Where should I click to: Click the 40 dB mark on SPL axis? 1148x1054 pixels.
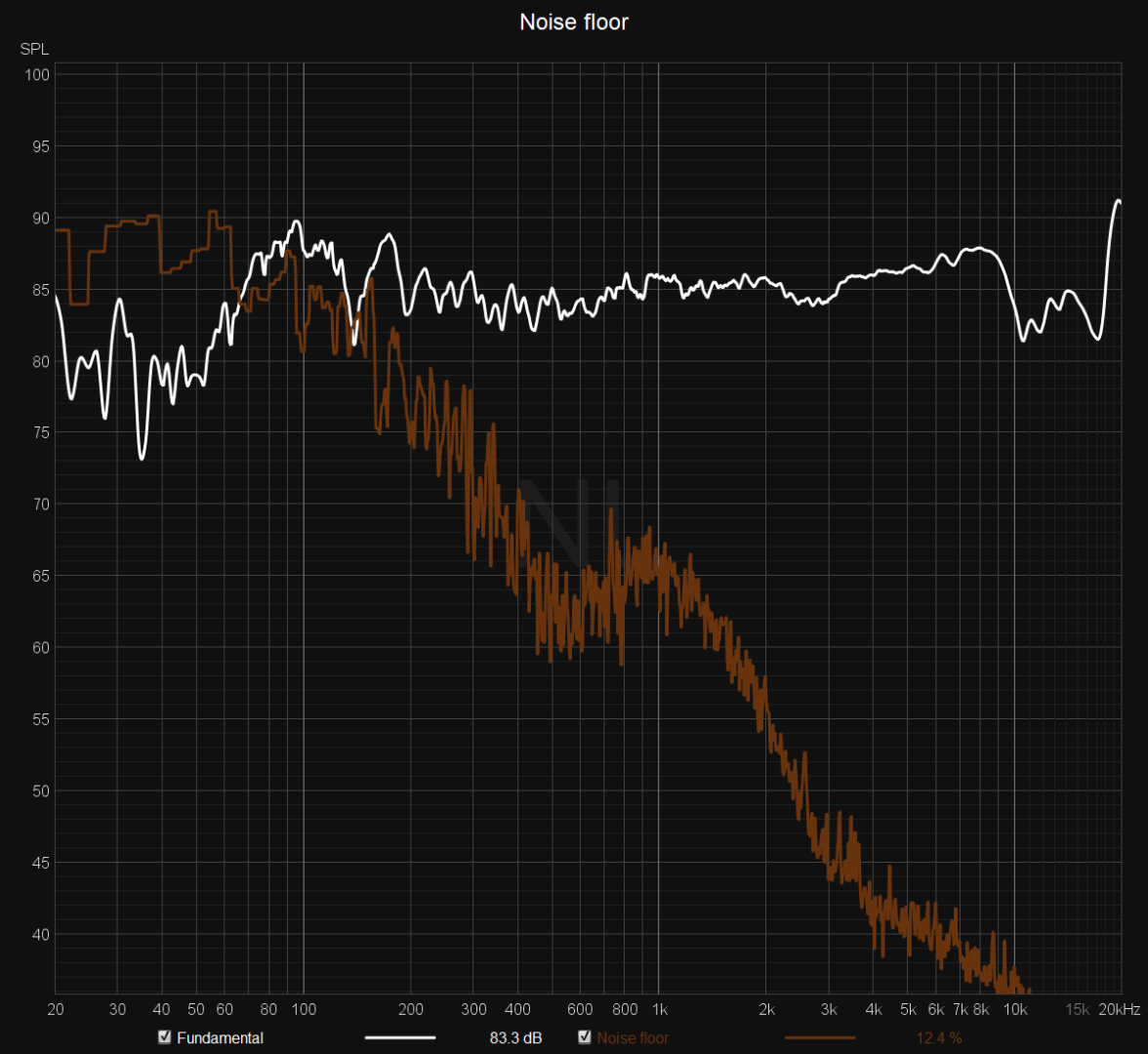point(39,934)
